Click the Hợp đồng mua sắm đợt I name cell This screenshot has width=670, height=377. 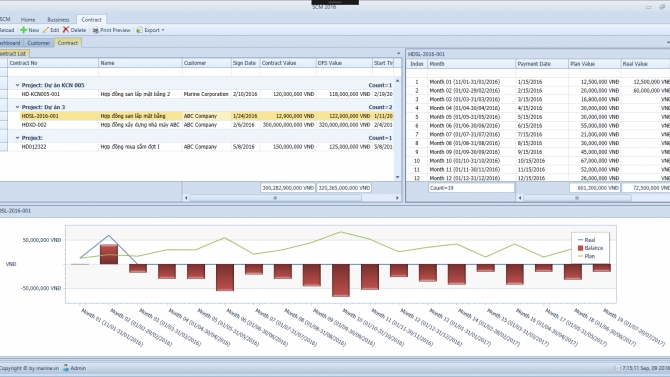click(140, 147)
